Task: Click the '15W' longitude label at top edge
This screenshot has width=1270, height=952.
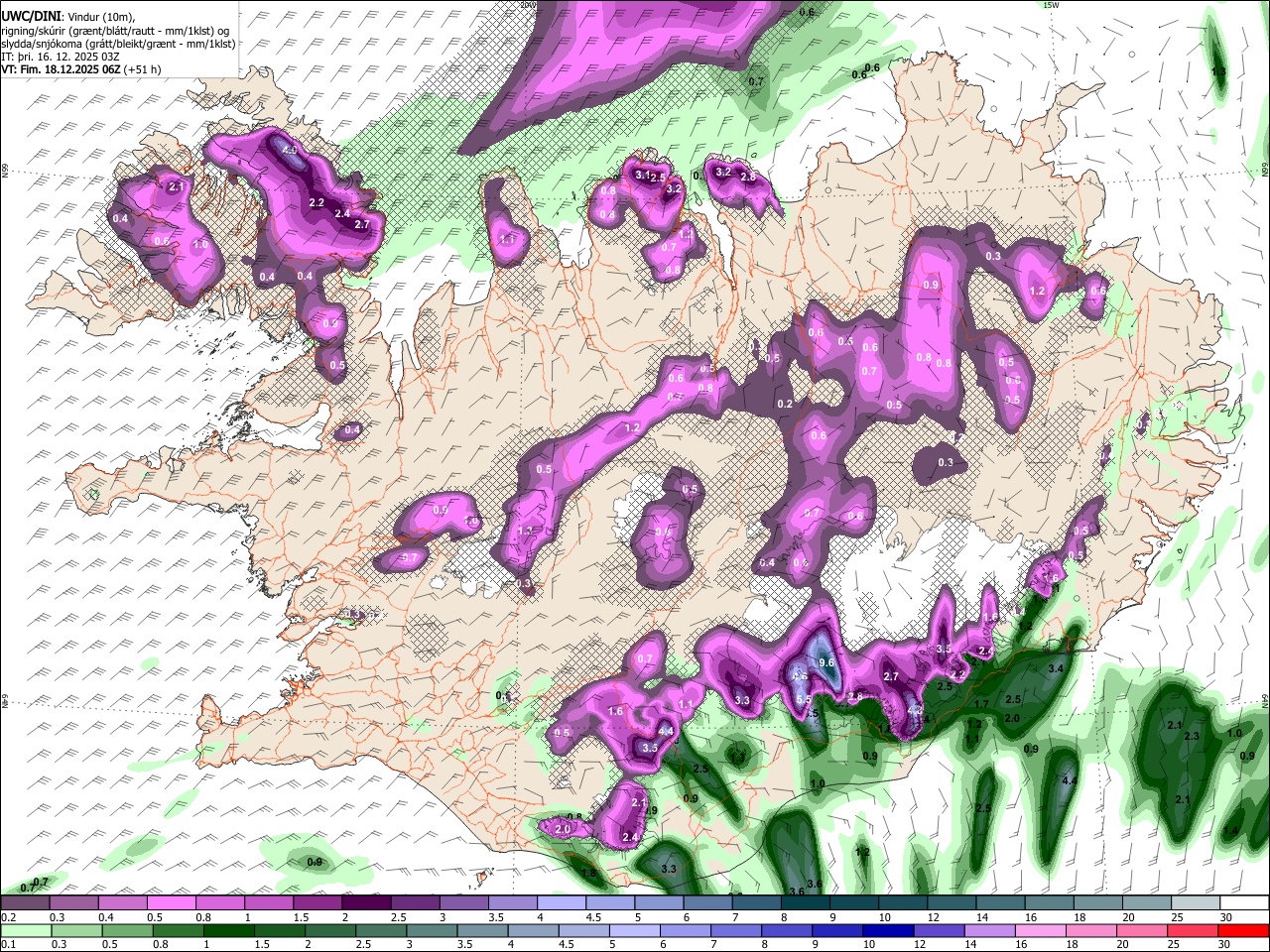Action: pos(1052,5)
